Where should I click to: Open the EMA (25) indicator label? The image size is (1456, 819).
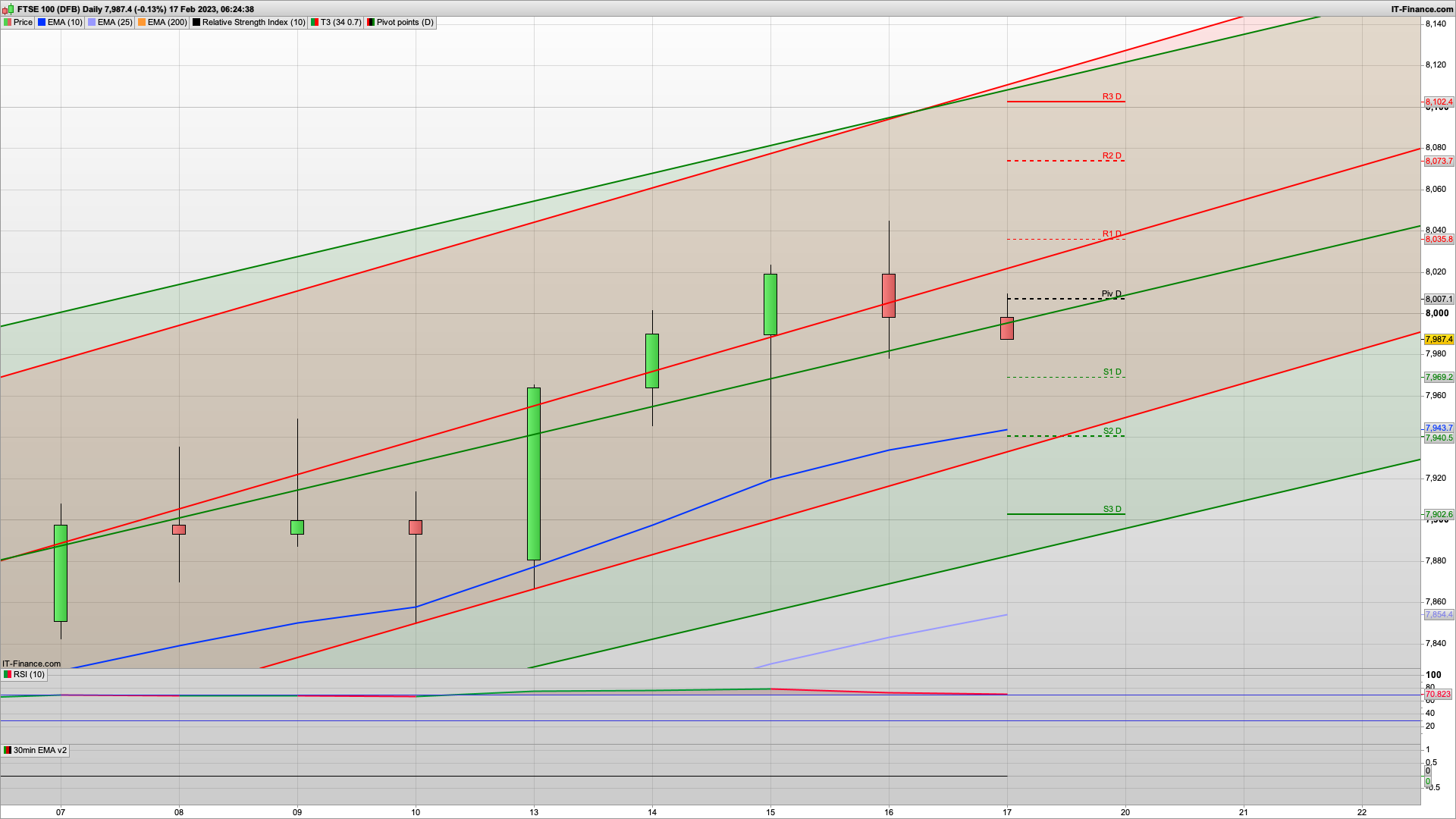click(115, 23)
